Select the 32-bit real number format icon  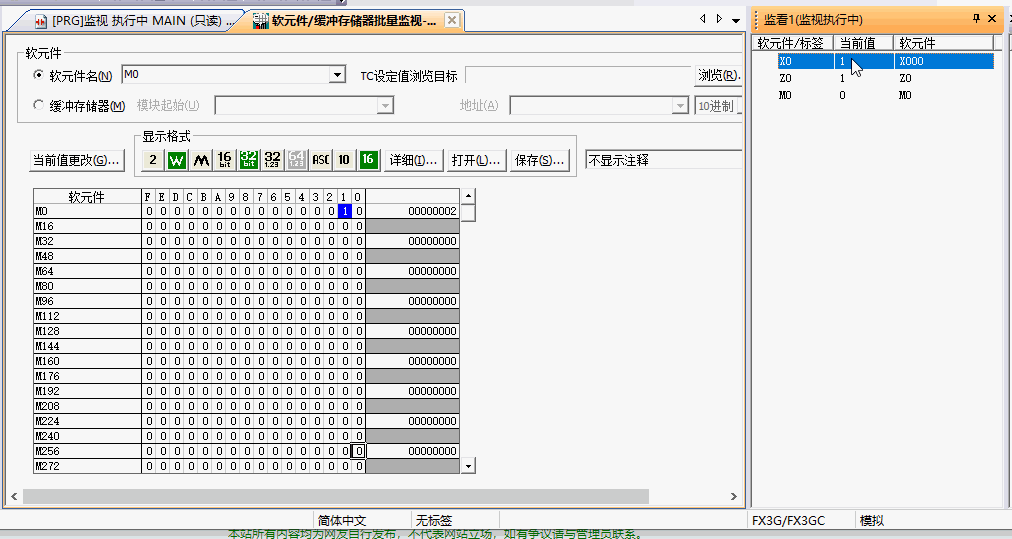point(272,160)
